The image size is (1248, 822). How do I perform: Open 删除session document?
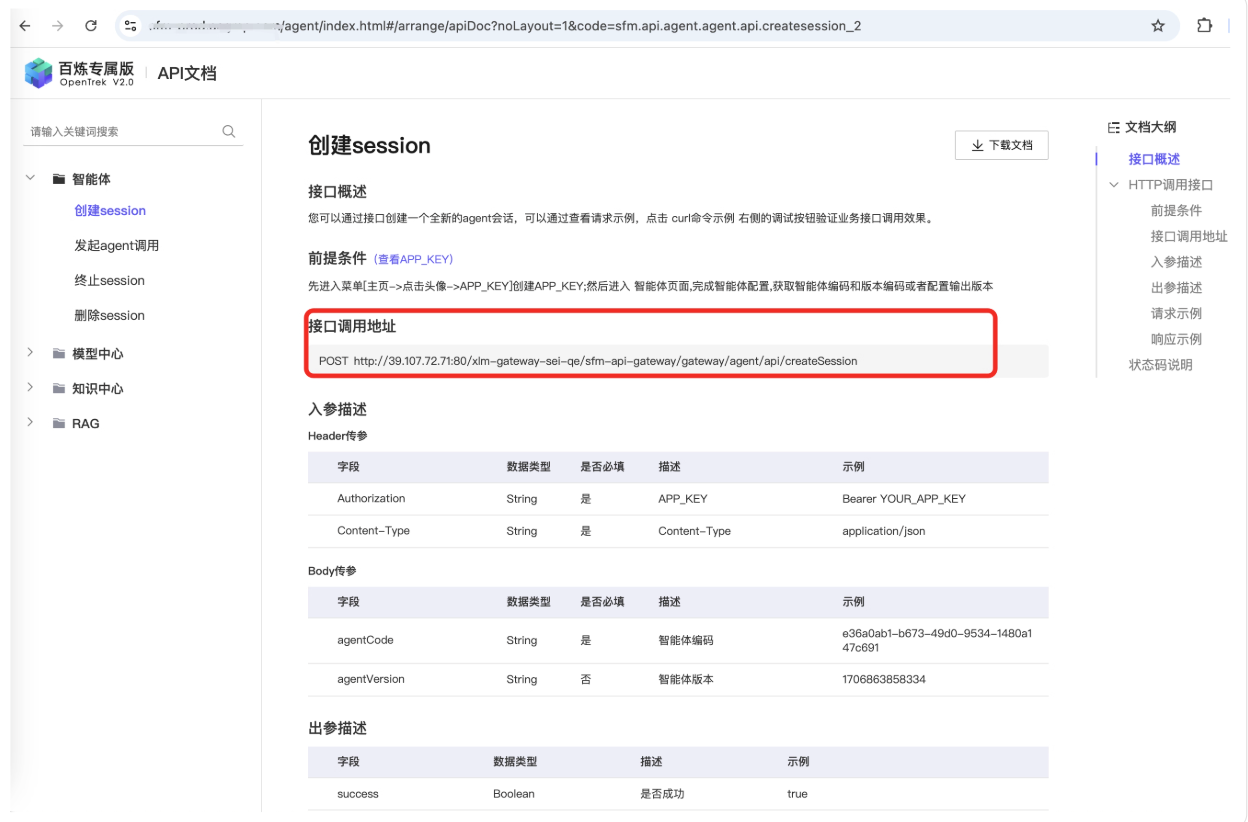(x=109, y=316)
